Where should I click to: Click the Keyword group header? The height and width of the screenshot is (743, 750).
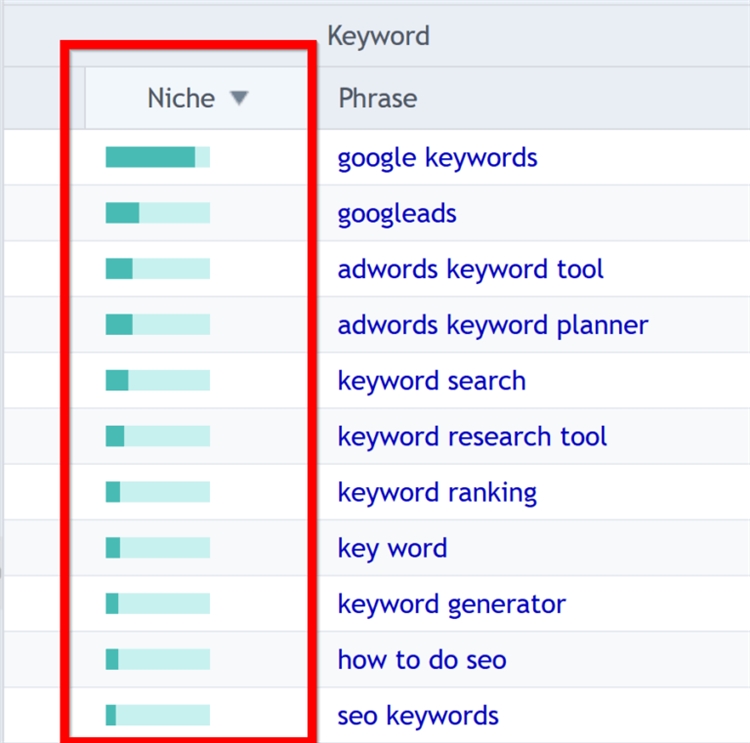tap(378, 37)
